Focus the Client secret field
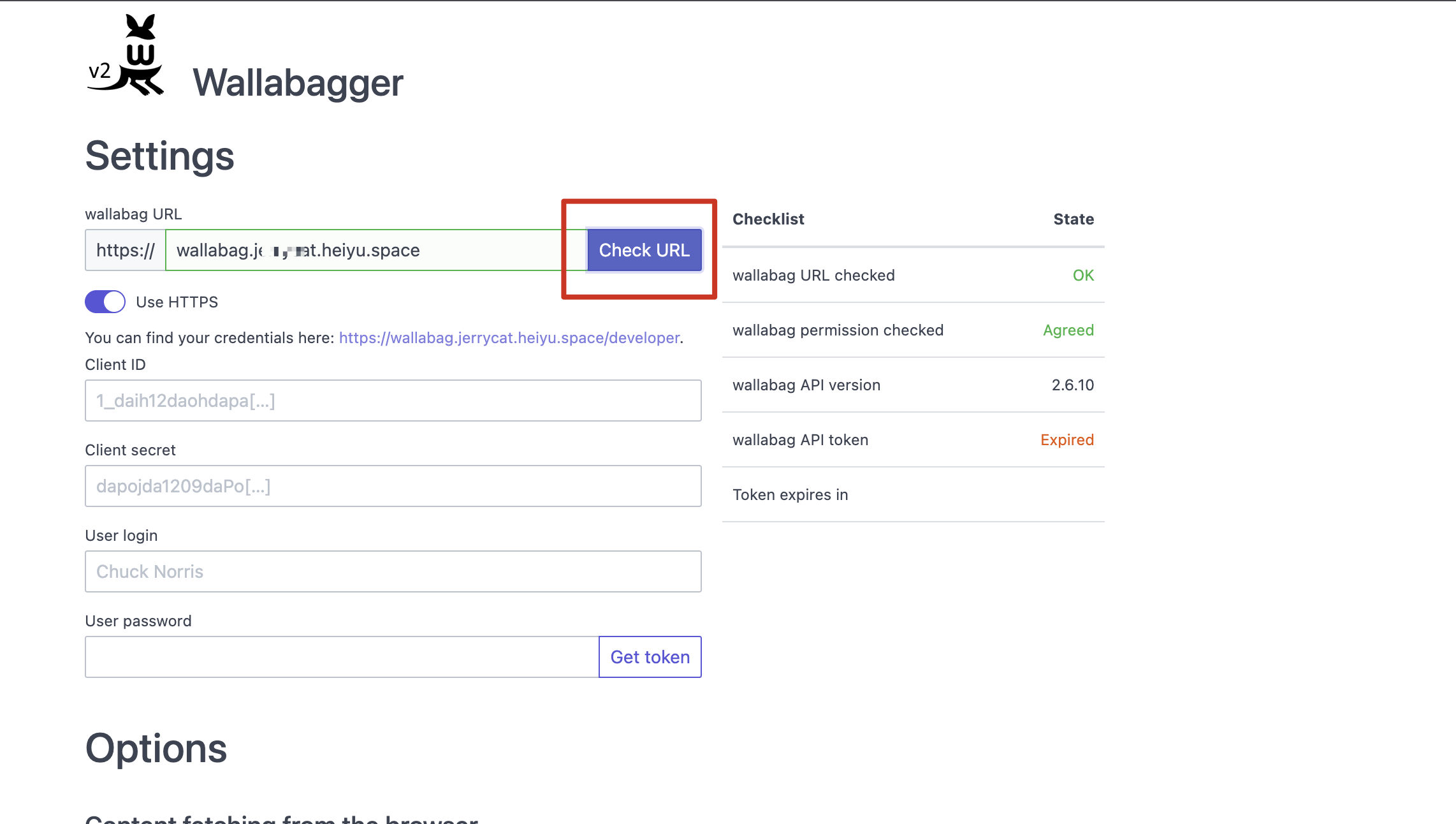Image resolution: width=1456 pixels, height=824 pixels. pos(393,486)
